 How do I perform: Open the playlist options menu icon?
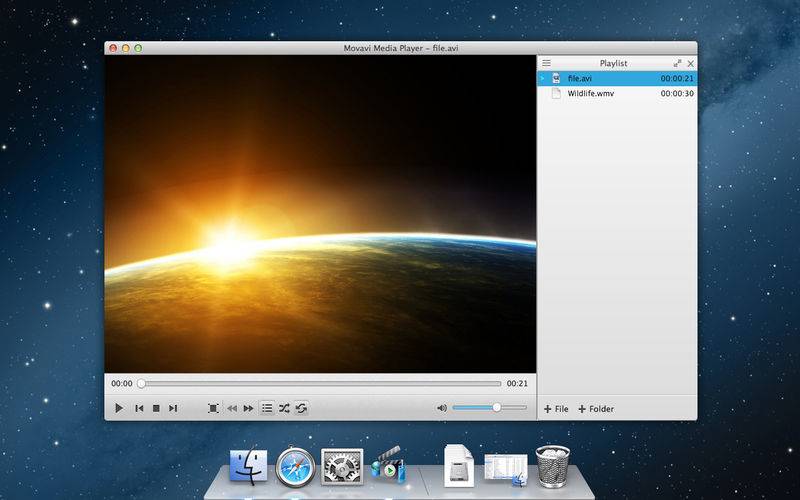point(546,63)
